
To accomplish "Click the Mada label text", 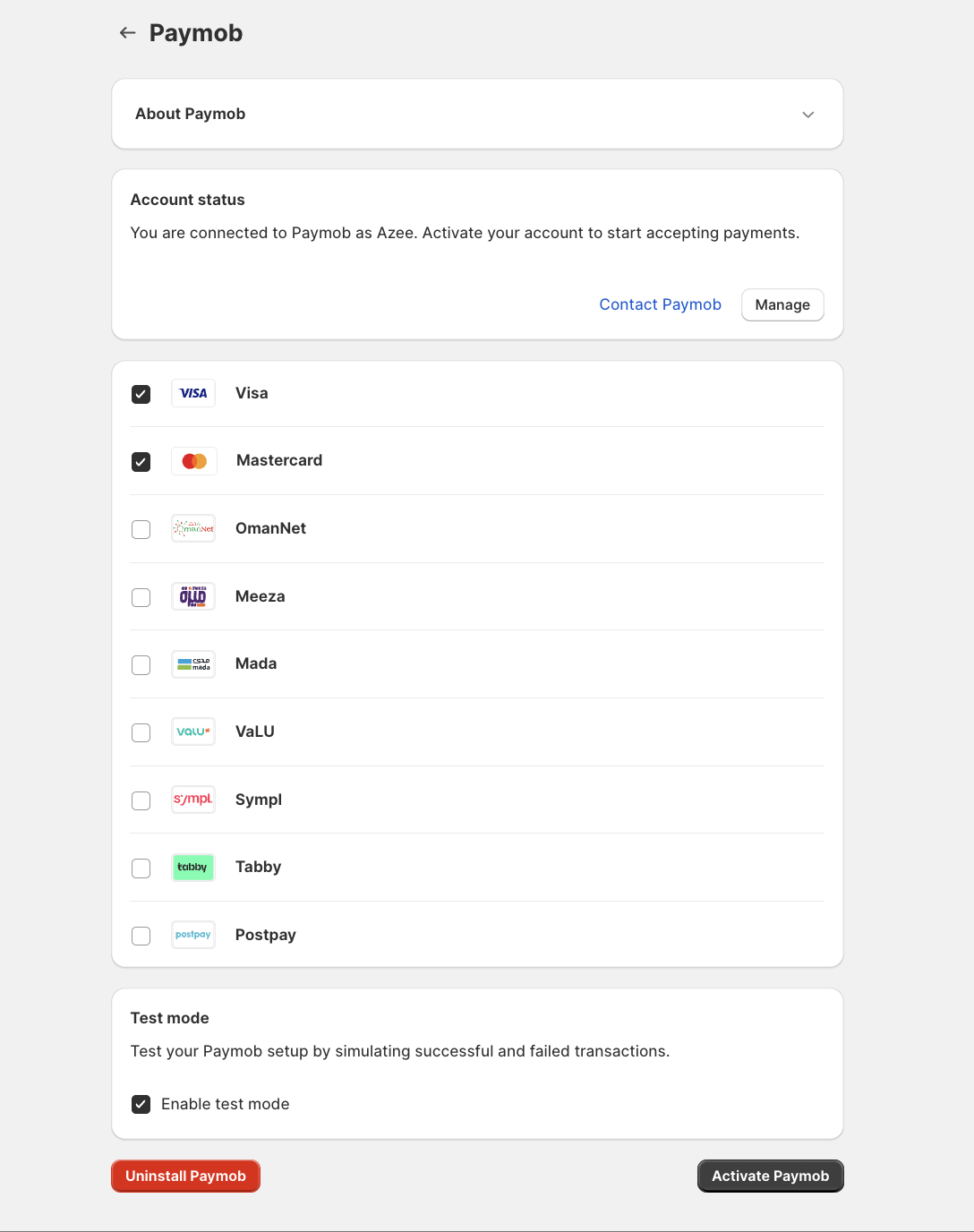I will click(x=256, y=663).
